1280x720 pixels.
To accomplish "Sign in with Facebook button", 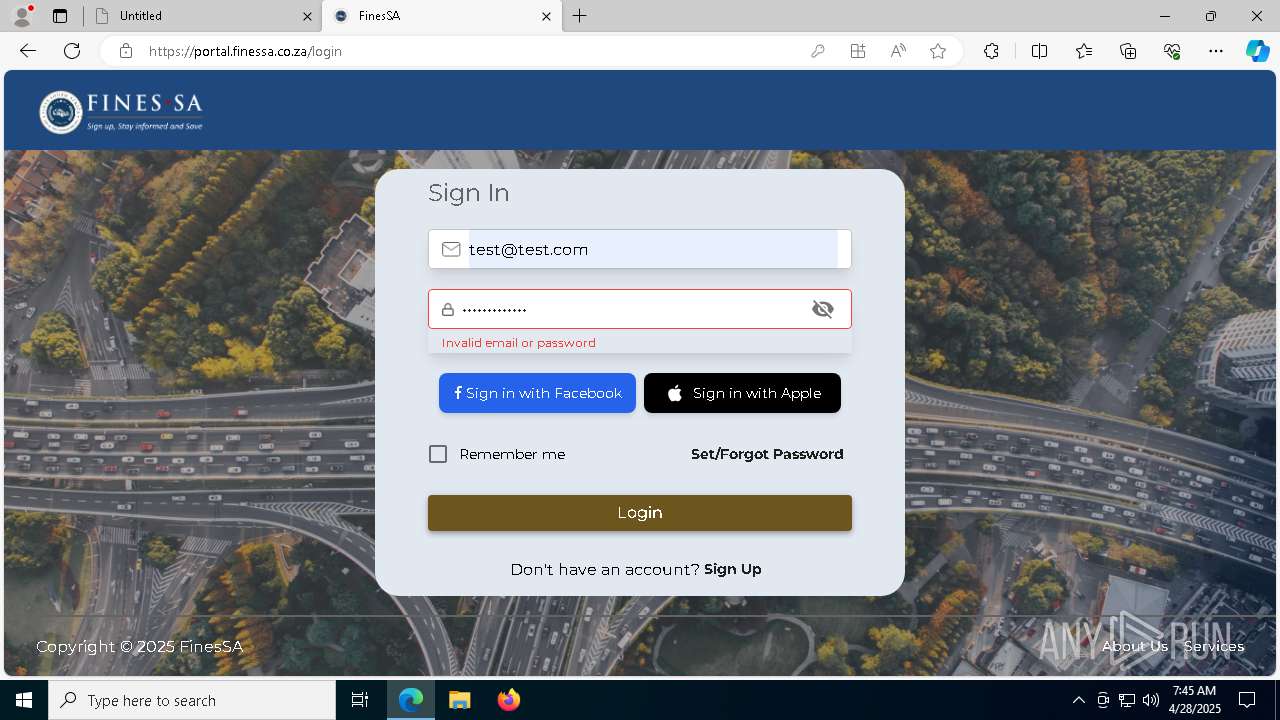I will pyautogui.click(x=537, y=393).
